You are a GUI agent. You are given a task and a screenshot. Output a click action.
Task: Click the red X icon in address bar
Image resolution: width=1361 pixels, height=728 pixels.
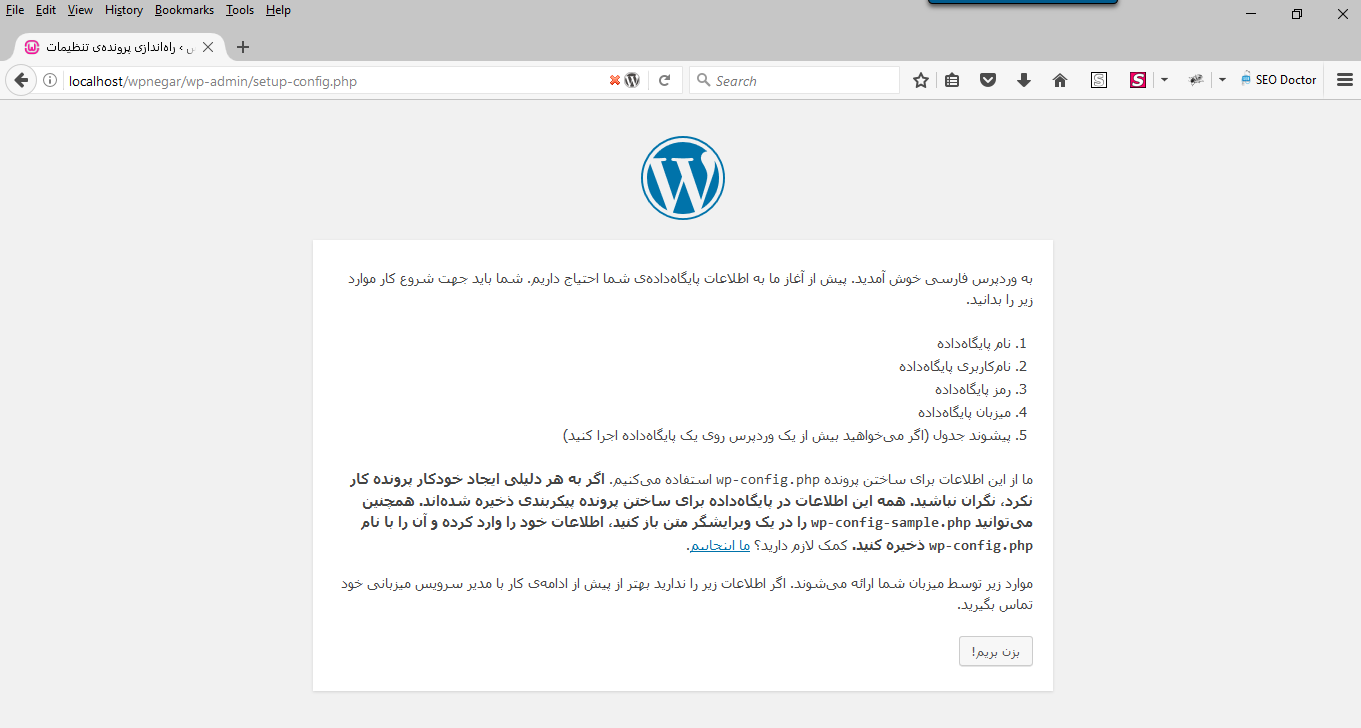pyautogui.click(x=614, y=81)
